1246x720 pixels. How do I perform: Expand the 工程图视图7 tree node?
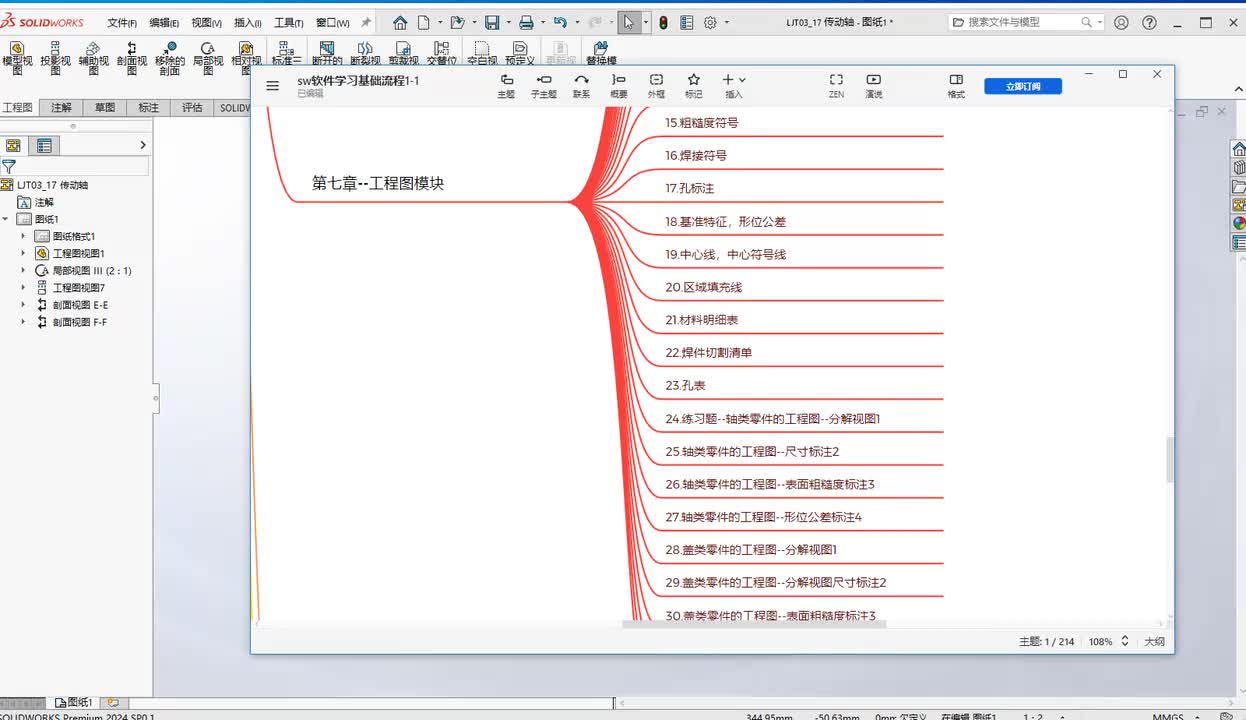tap(23, 287)
